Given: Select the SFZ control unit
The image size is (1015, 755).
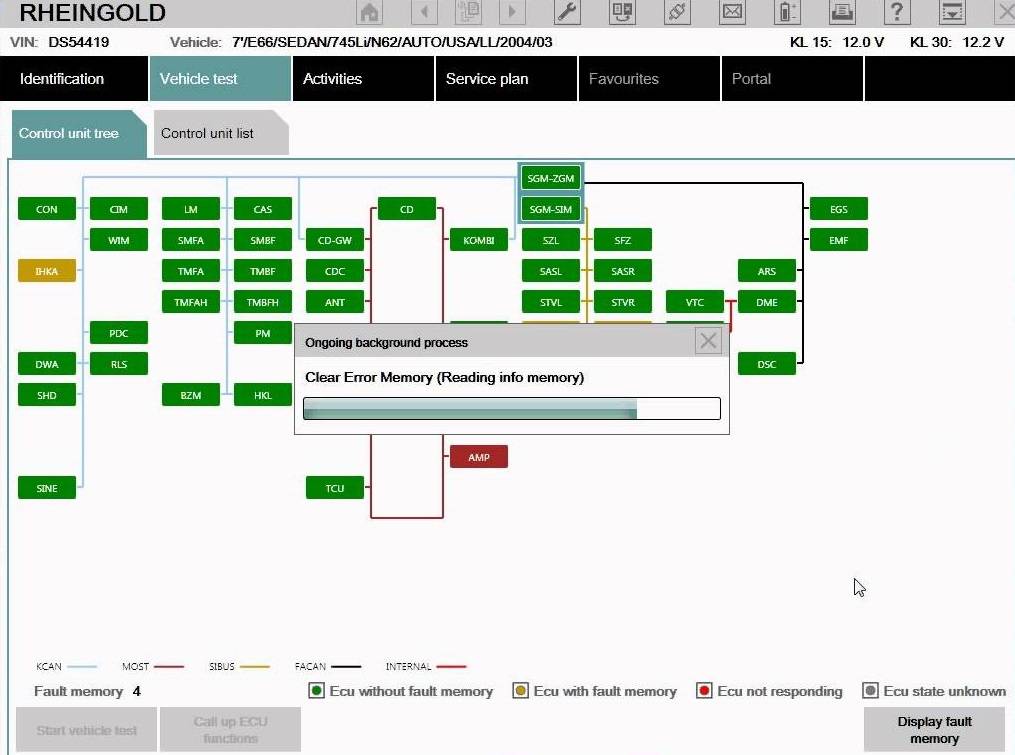Looking at the screenshot, I should pos(623,240).
